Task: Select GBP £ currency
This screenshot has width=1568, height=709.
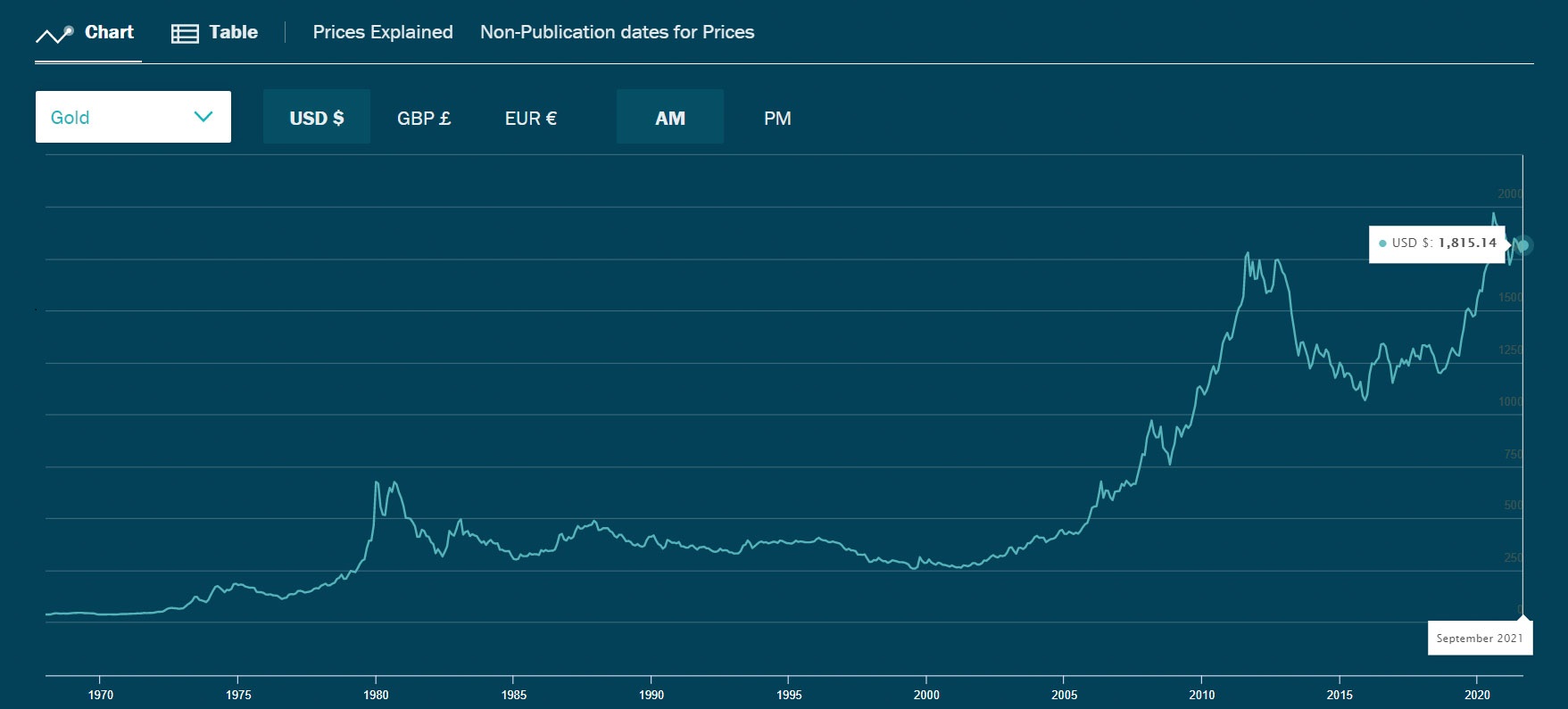Action: click(x=424, y=118)
